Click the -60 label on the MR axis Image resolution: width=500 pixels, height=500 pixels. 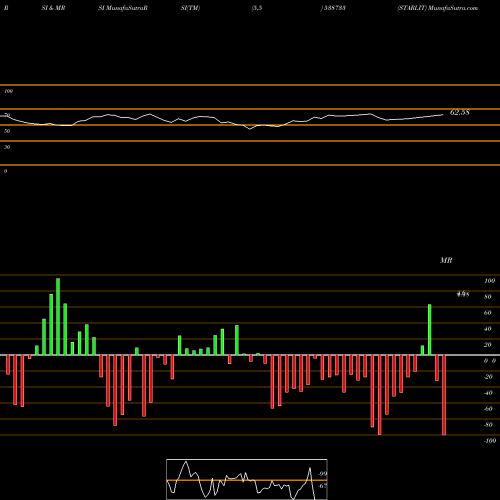click(x=488, y=409)
